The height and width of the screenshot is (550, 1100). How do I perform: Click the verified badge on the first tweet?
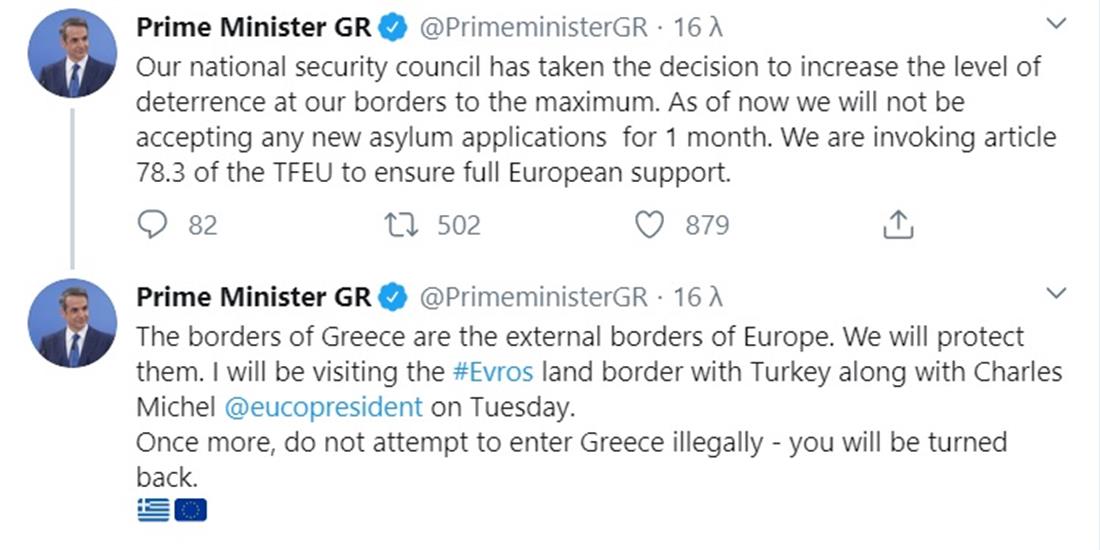pos(395,29)
